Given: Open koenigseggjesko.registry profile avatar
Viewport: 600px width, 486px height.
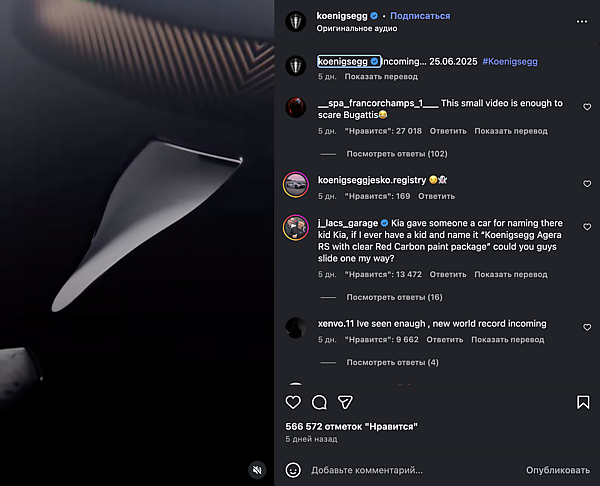Looking at the screenshot, I should 295,184.
